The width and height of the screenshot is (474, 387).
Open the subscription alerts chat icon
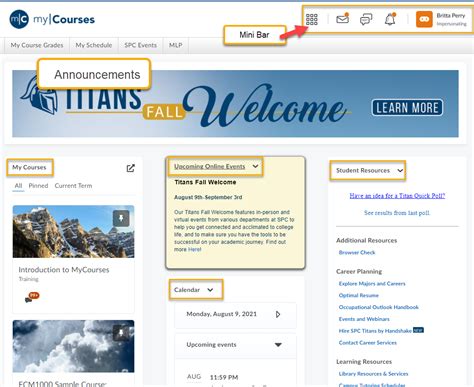[366, 19]
